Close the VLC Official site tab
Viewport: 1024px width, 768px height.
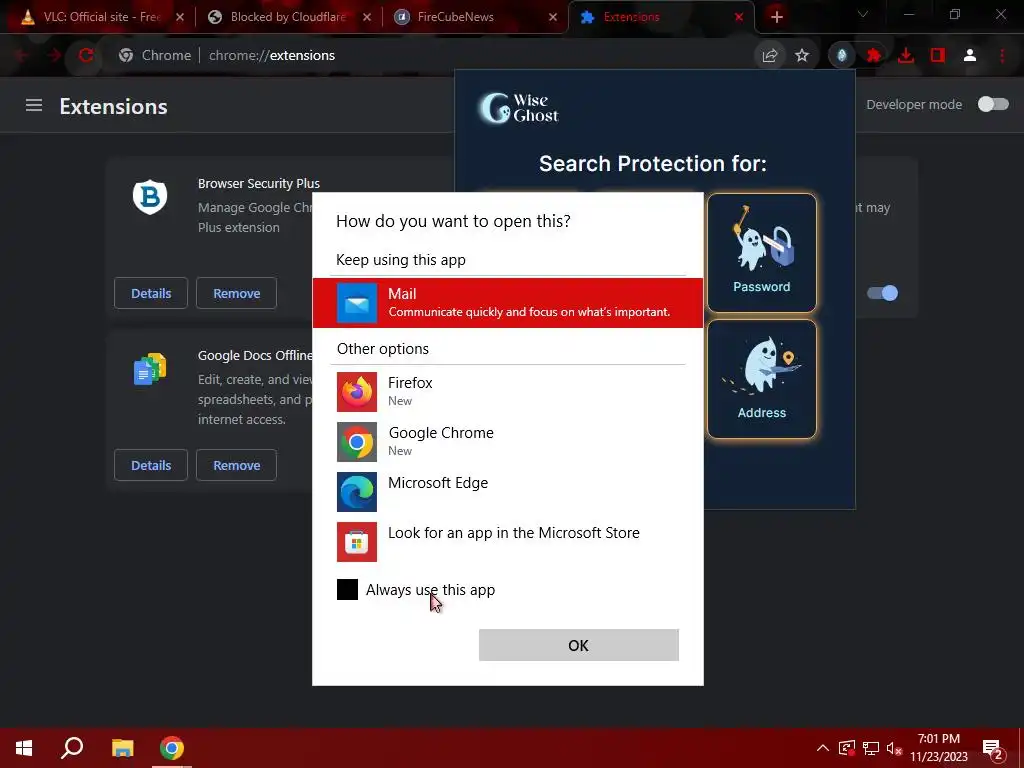coord(180,18)
